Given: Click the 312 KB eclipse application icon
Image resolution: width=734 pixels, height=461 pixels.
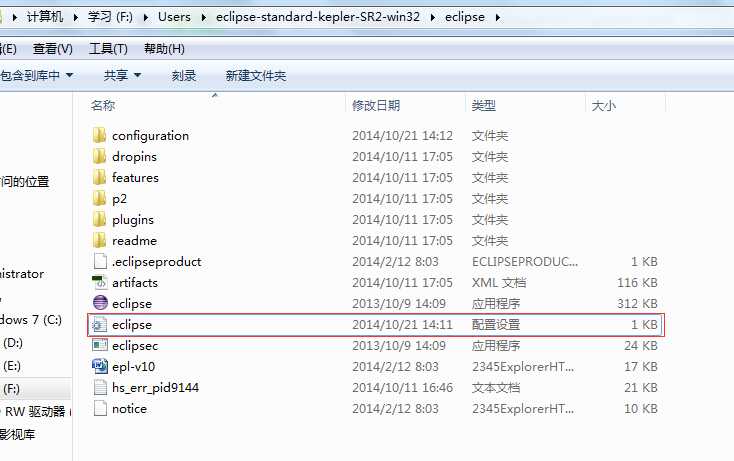Looking at the screenshot, I should [x=100, y=303].
